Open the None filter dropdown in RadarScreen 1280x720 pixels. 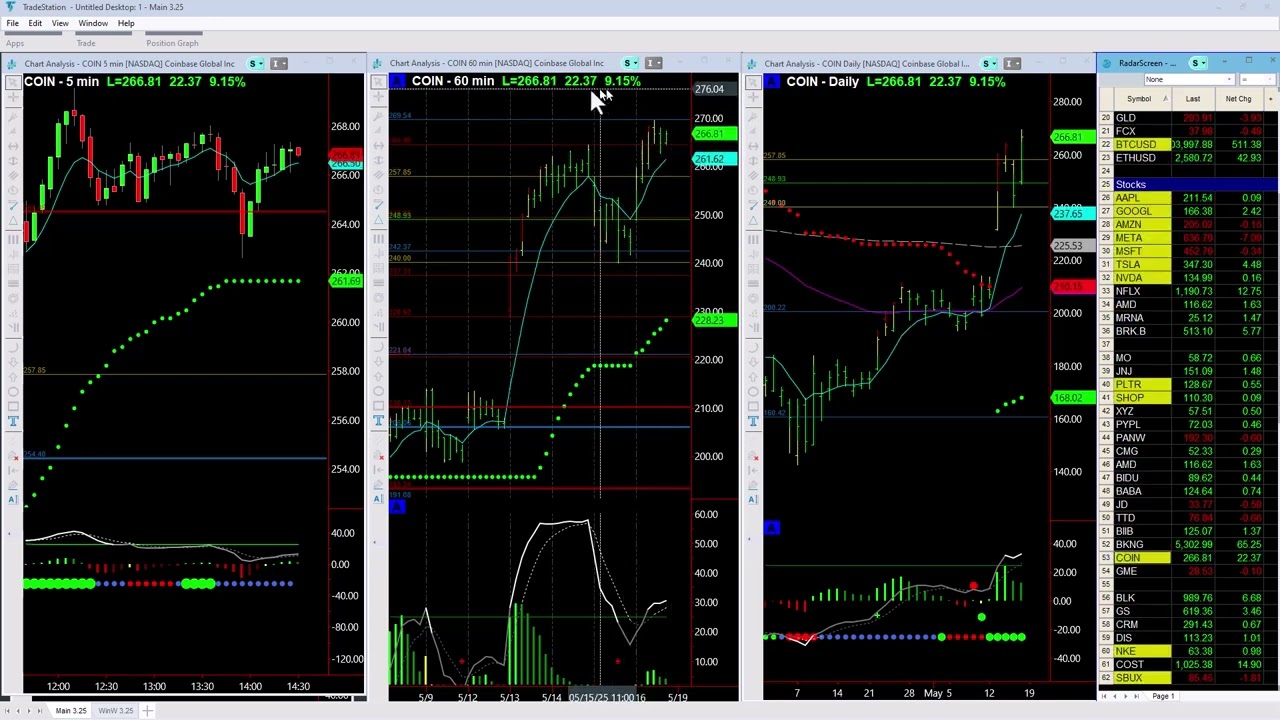1228,79
